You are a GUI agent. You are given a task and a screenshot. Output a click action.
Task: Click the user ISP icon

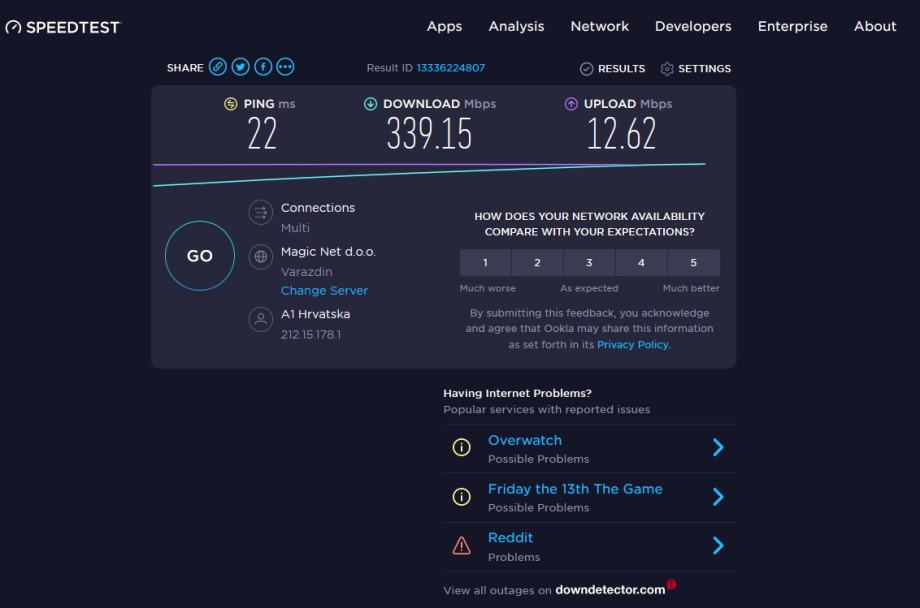[261, 319]
